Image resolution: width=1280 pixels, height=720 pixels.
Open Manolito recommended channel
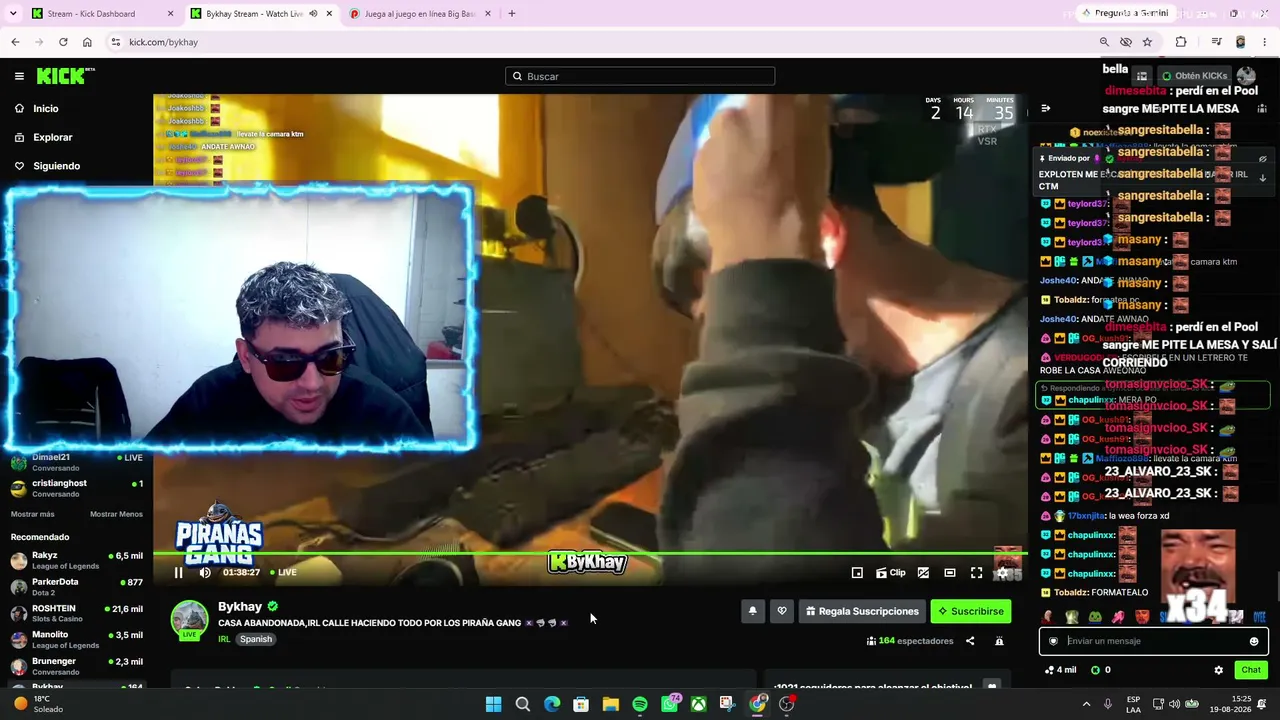pos(77,640)
